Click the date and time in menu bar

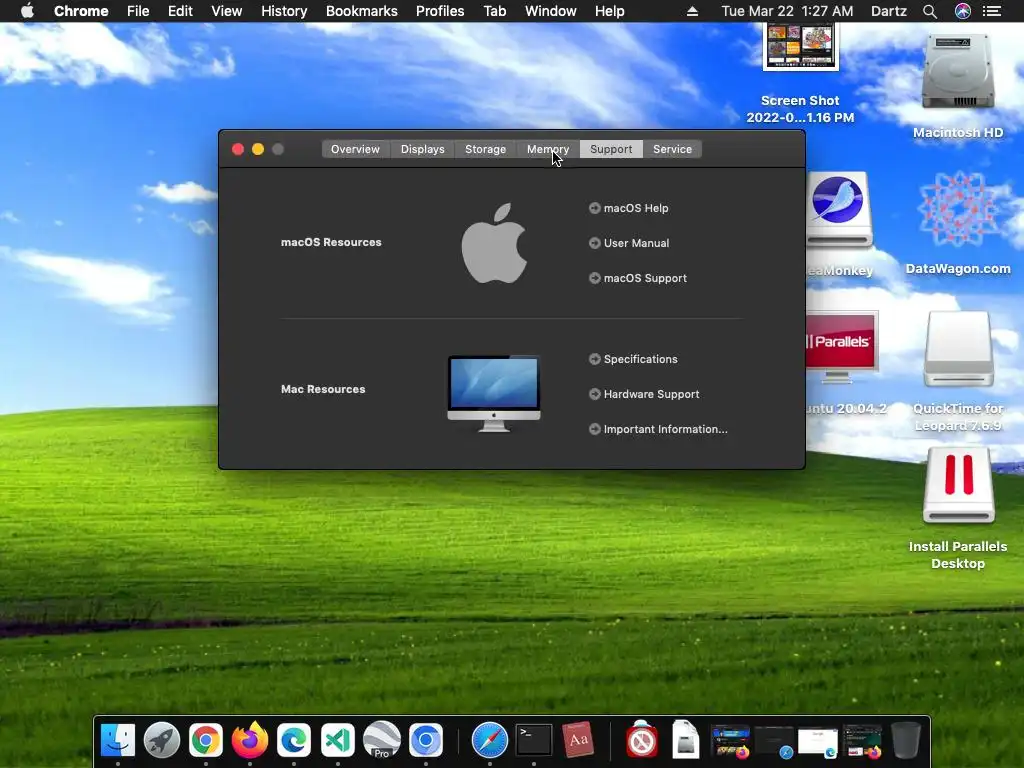[787, 11]
